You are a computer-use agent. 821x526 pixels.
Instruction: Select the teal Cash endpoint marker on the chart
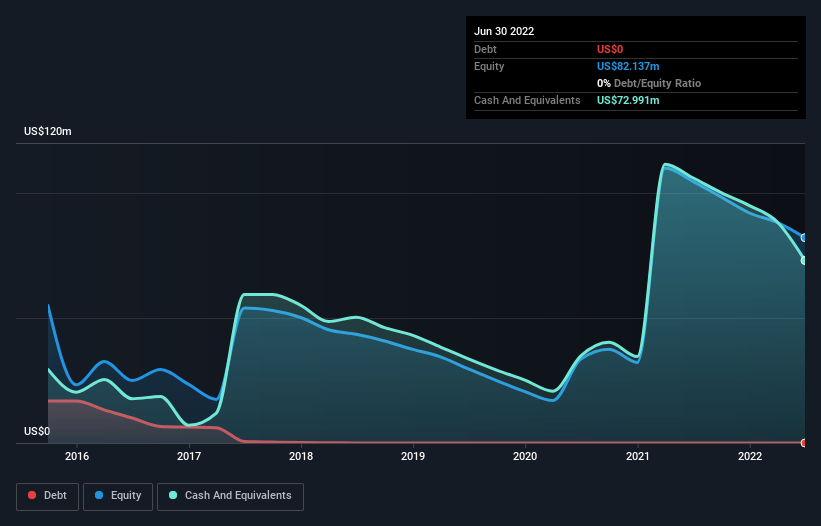click(x=805, y=260)
